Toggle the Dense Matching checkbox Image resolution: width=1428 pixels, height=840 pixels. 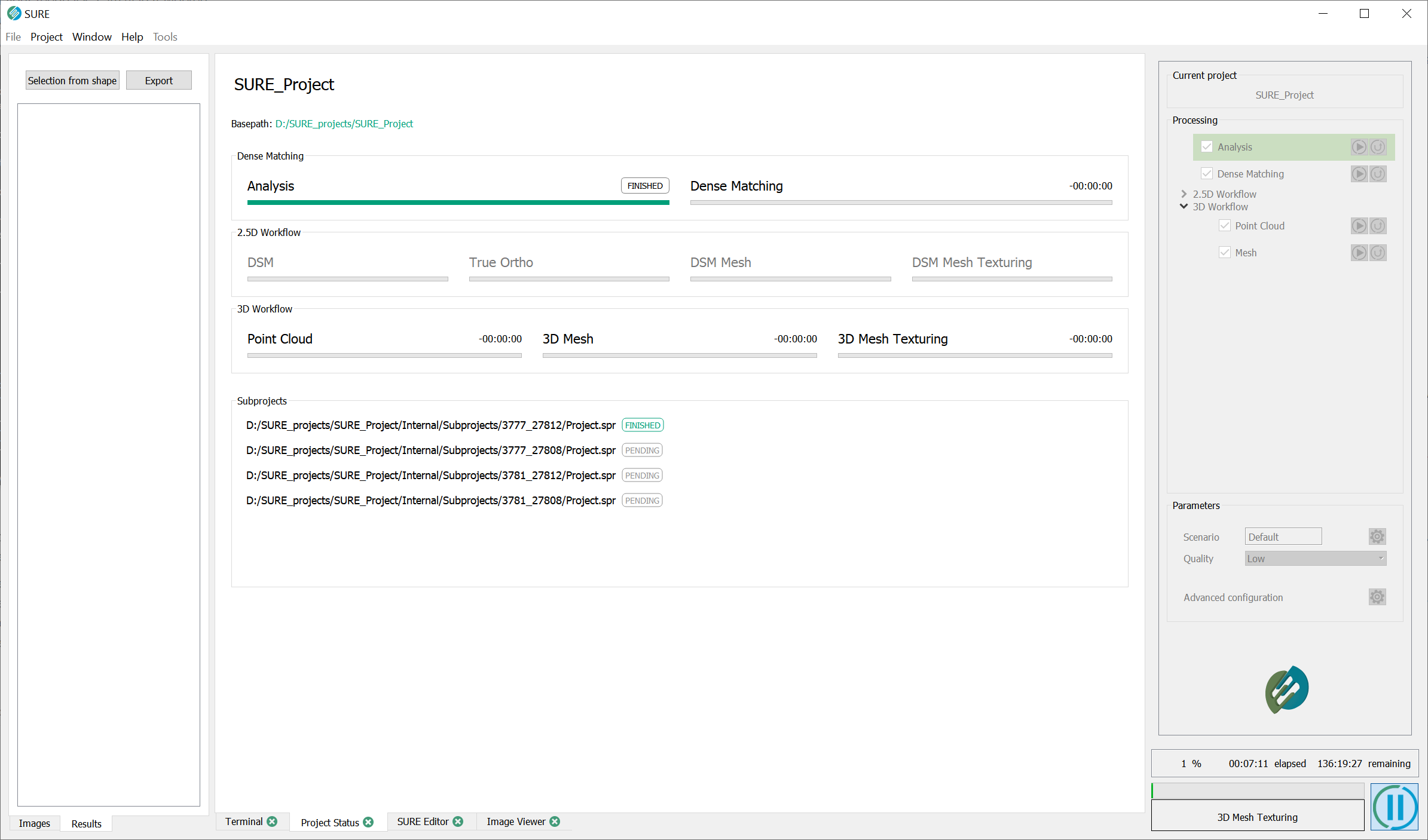1207,174
